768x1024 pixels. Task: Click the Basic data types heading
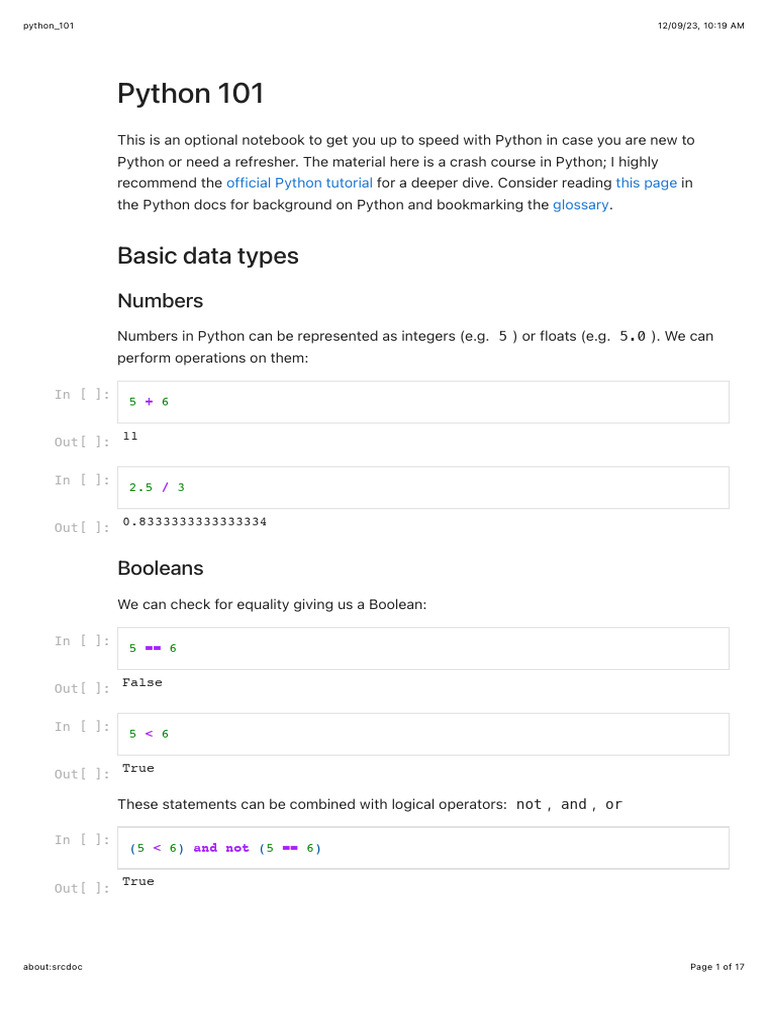[x=208, y=256]
